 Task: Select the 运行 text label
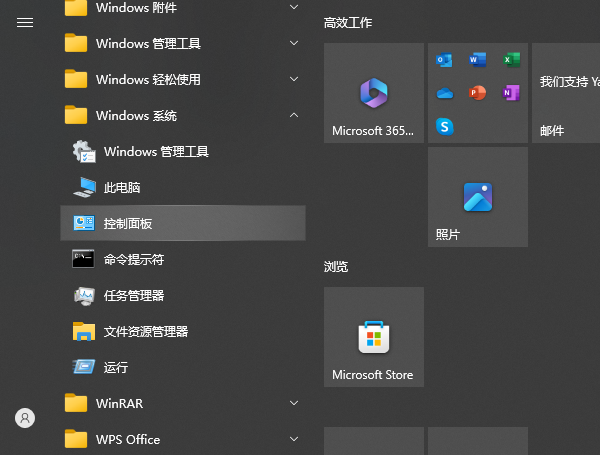click(116, 367)
